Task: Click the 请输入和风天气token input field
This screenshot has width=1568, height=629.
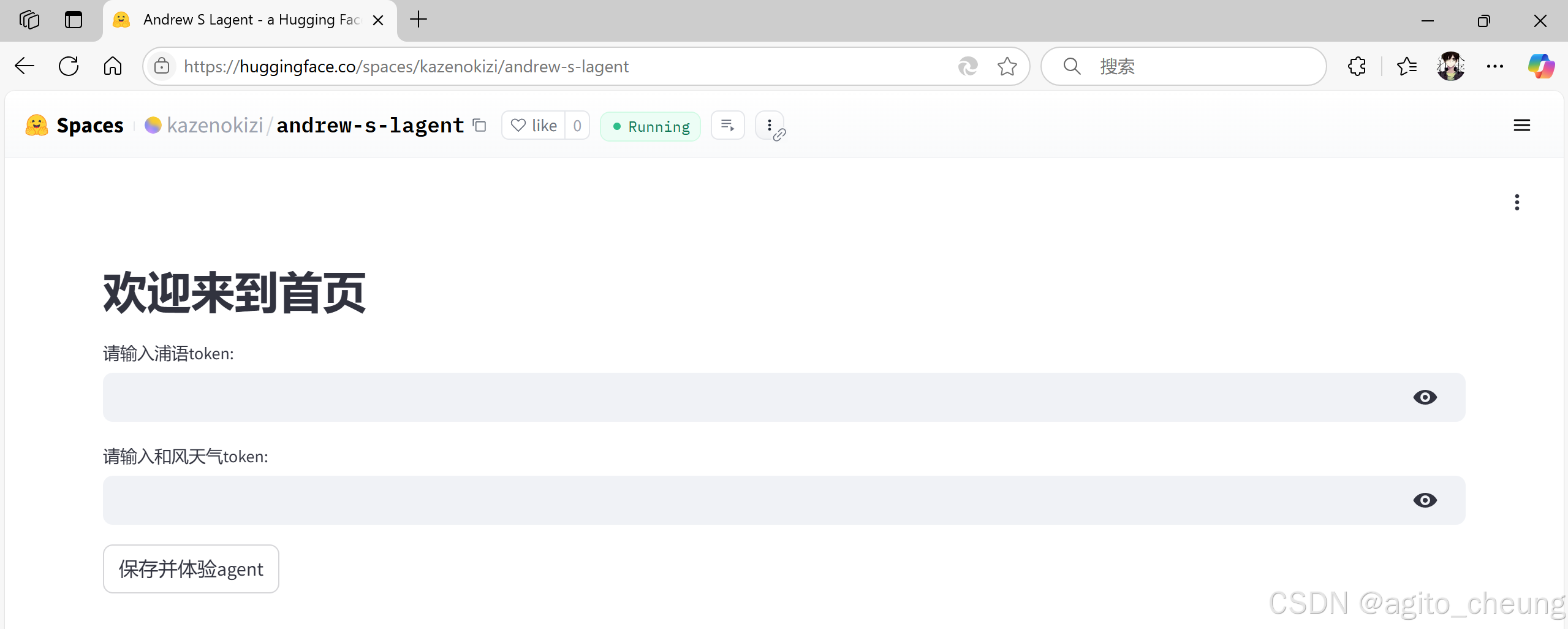Action: point(784,500)
